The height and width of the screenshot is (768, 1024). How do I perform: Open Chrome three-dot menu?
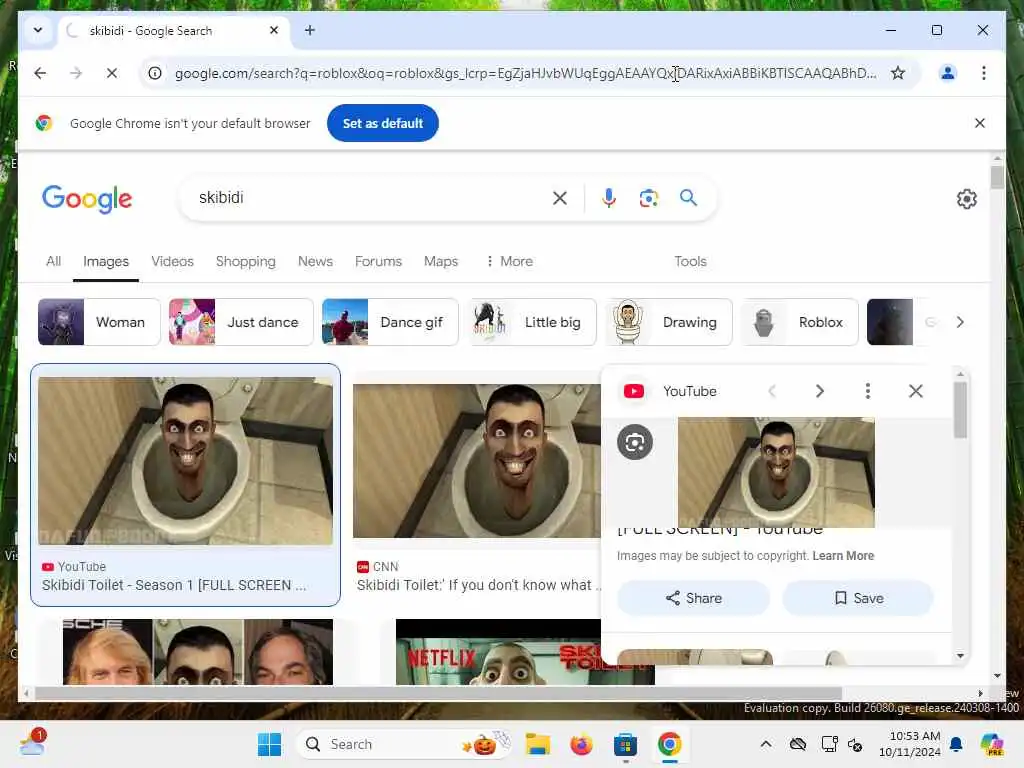click(x=984, y=73)
